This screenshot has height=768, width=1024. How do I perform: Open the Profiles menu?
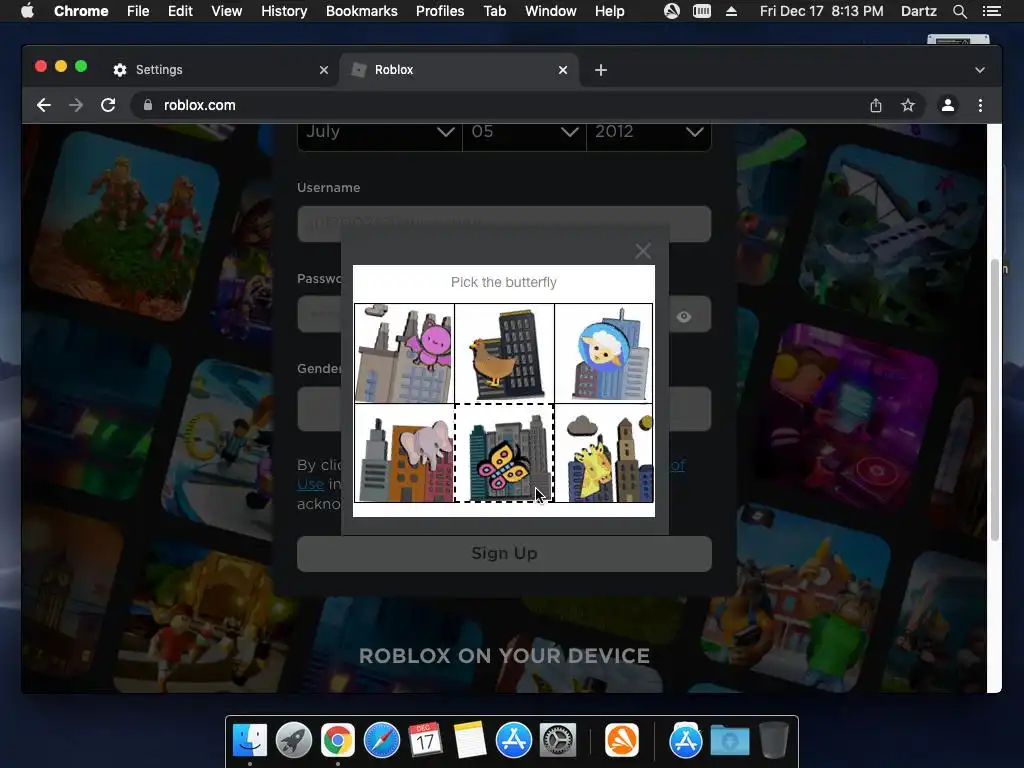click(440, 11)
